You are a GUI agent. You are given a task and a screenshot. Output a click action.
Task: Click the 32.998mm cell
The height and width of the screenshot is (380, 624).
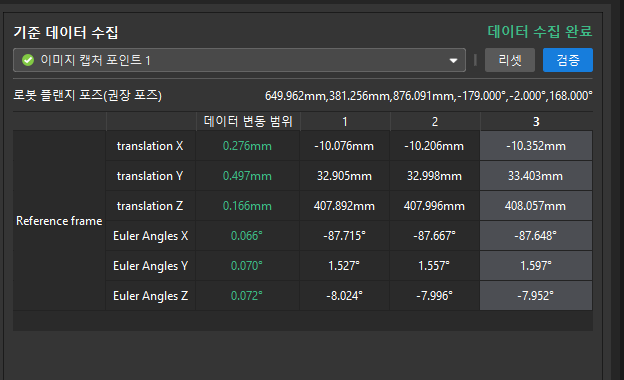[x=434, y=176]
